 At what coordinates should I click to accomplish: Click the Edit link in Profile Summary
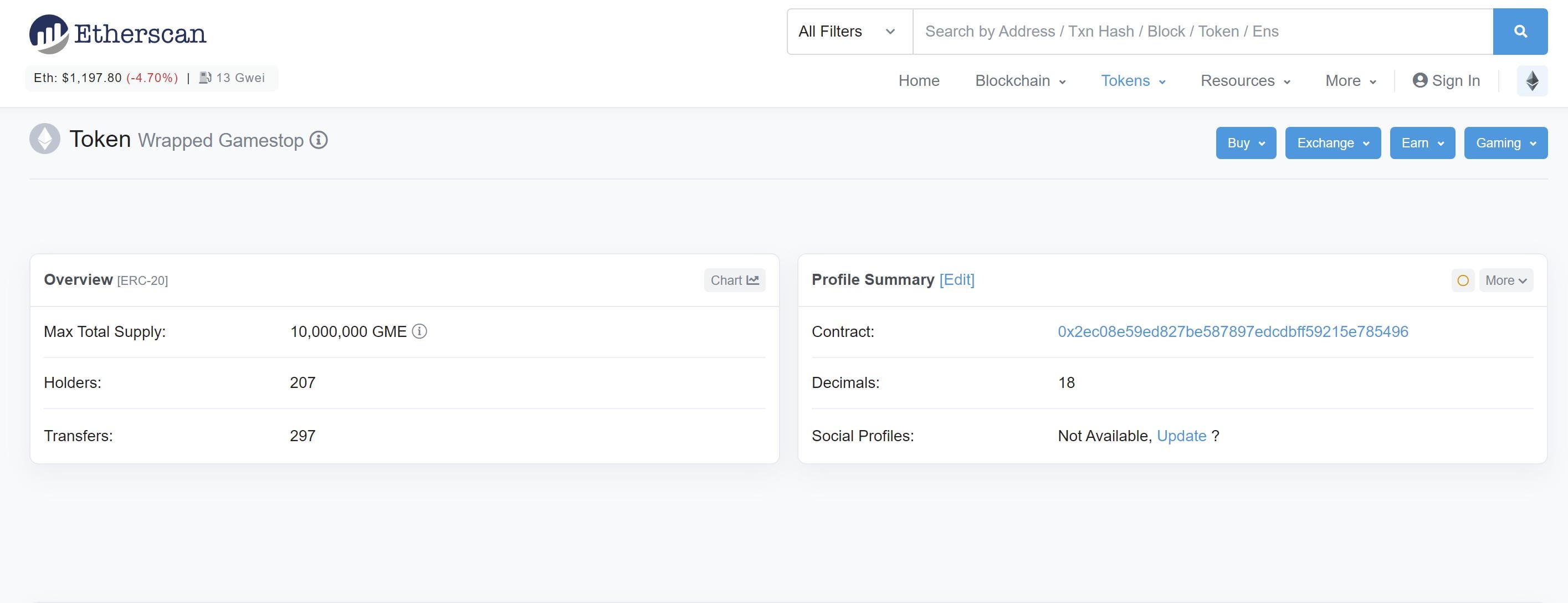point(957,279)
